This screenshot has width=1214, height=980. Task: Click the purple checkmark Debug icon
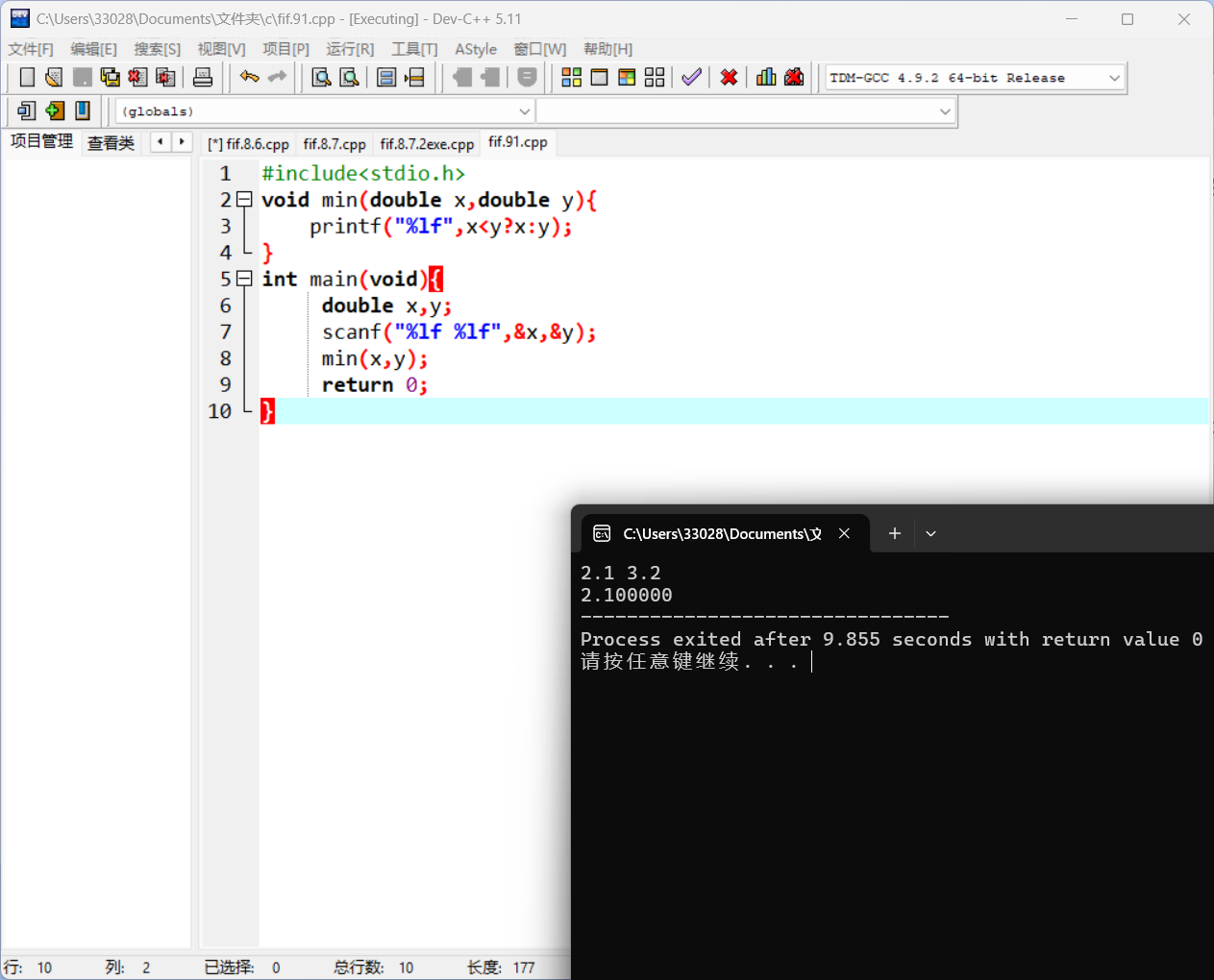tap(691, 77)
